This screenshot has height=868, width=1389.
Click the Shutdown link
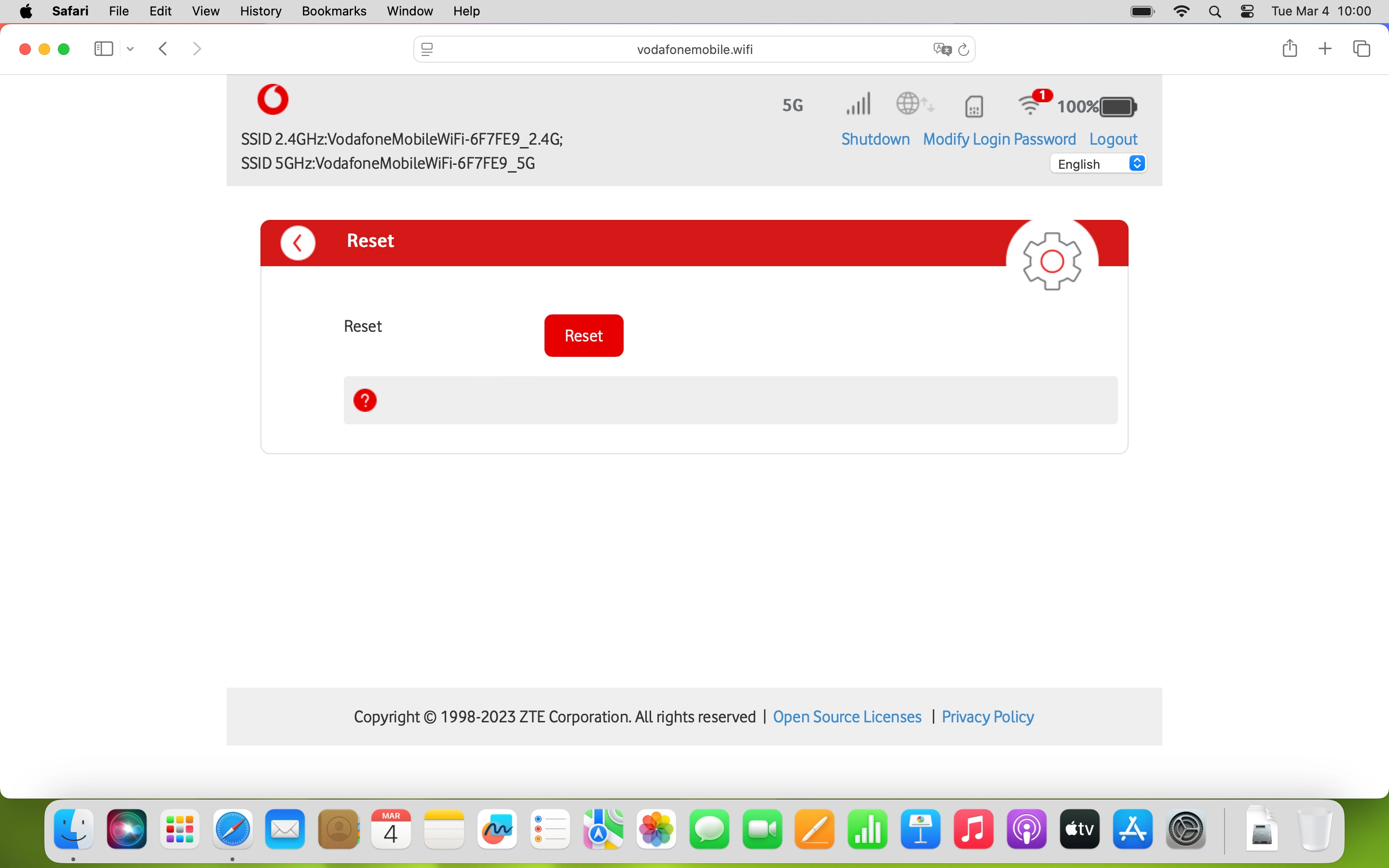click(875, 139)
